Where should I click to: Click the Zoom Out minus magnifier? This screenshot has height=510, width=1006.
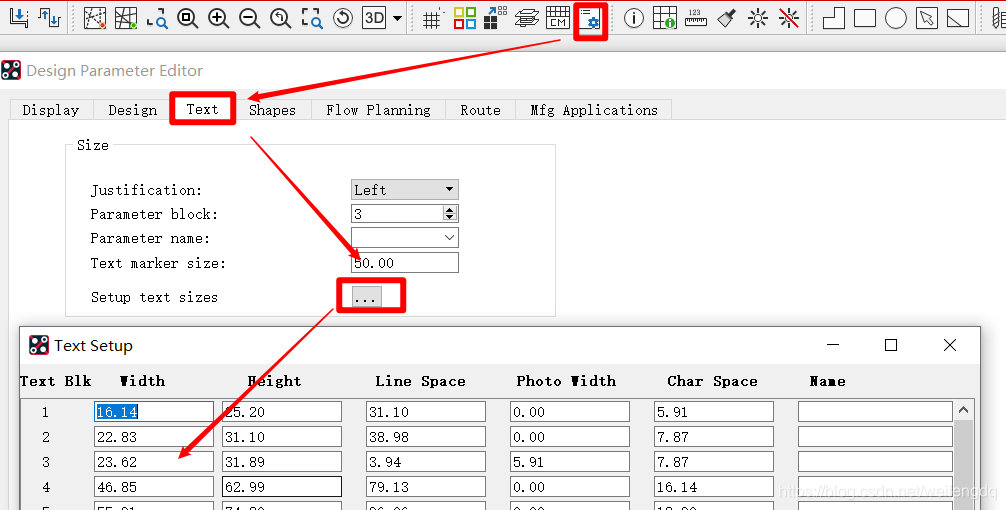point(249,18)
